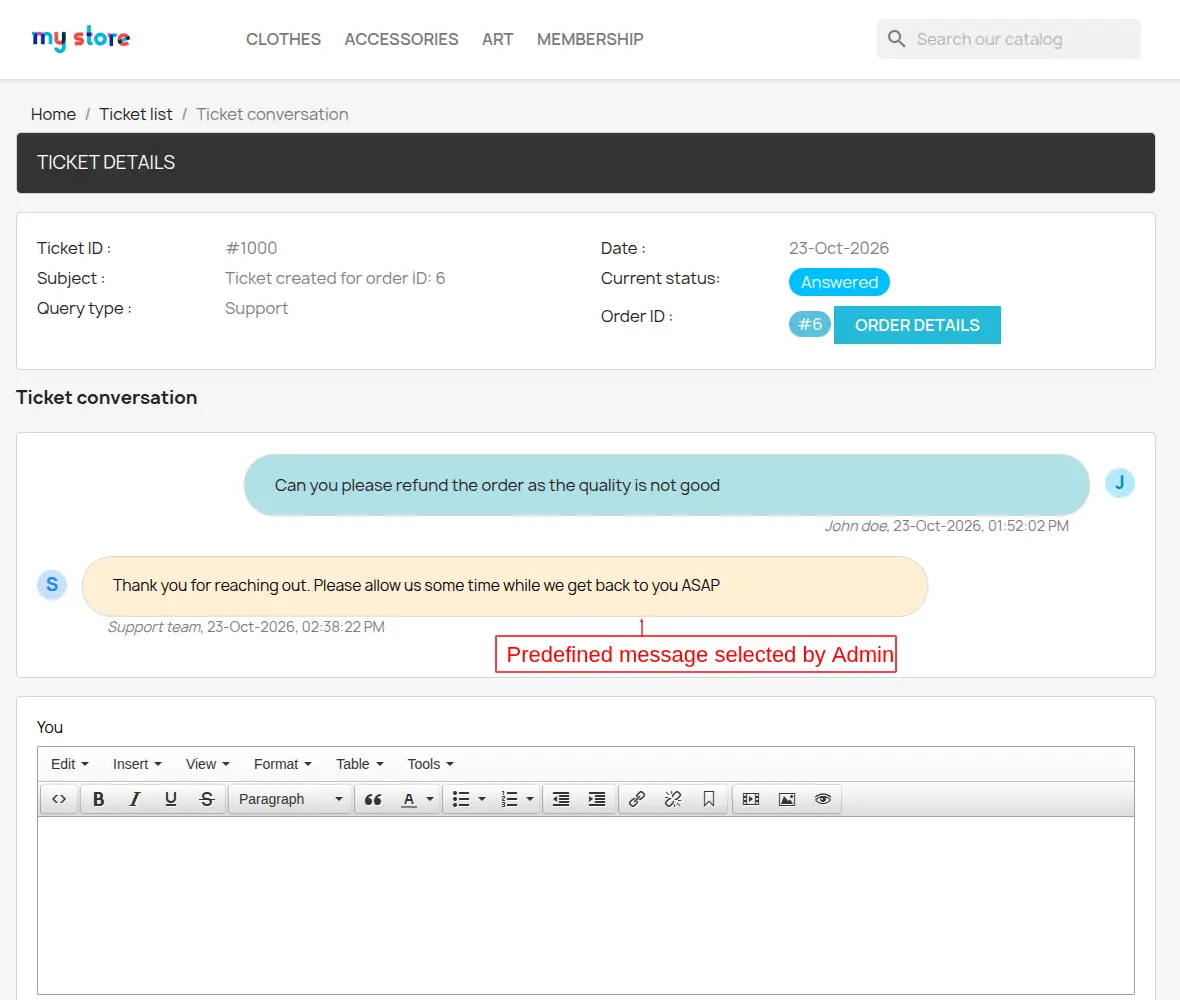The image size is (1180, 1000).
Task: Click the my store logo
Action: click(x=81, y=38)
